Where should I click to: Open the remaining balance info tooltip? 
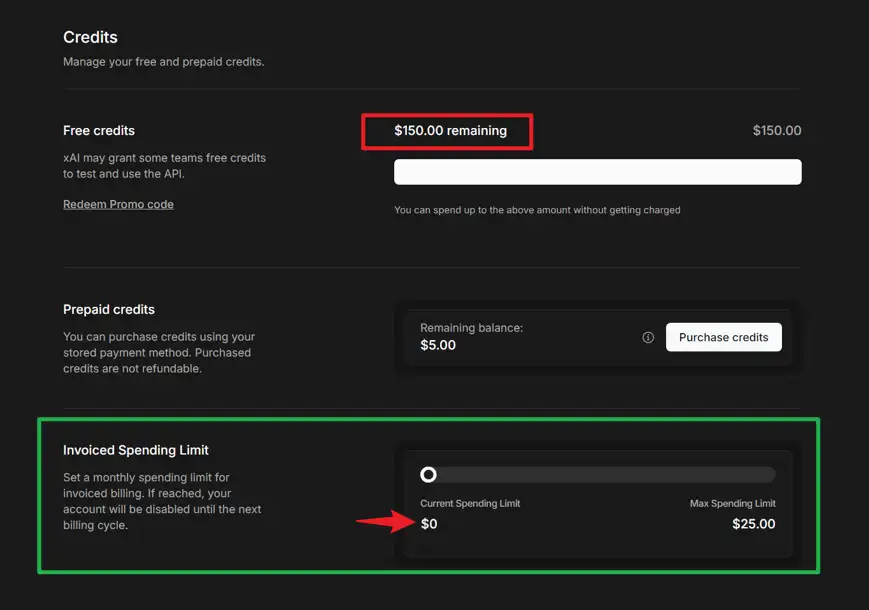pyautogui.click(x=649, y=337)
